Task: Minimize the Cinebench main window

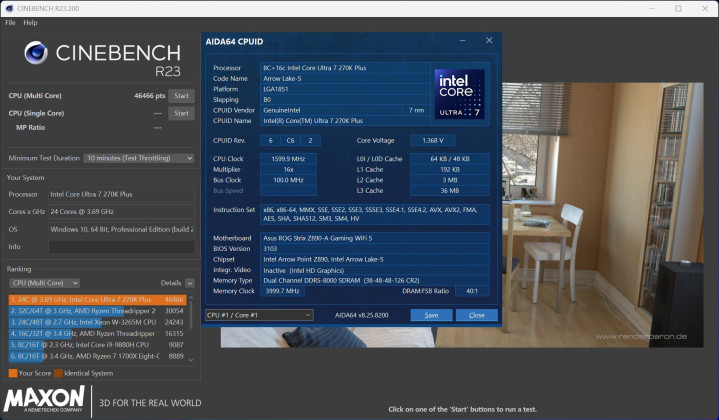Action: coord(650,8)
